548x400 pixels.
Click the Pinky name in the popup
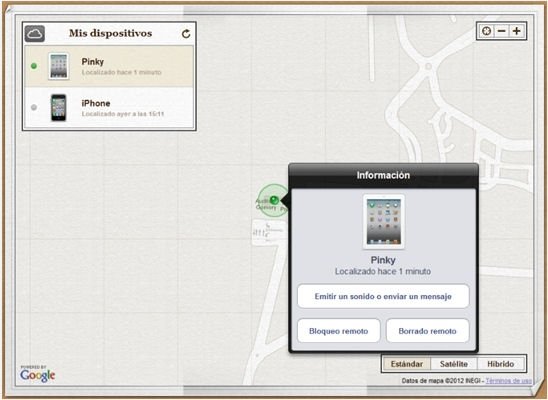coord(383,260)
